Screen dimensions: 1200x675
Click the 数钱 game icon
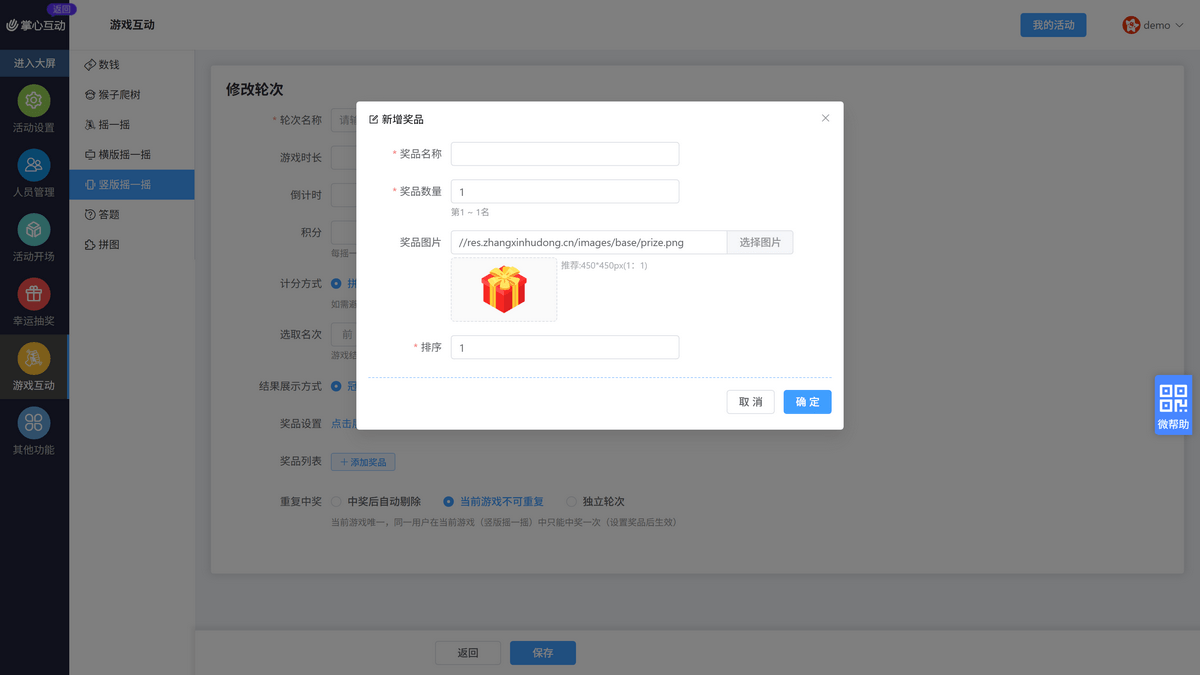[x=90, y=65]
